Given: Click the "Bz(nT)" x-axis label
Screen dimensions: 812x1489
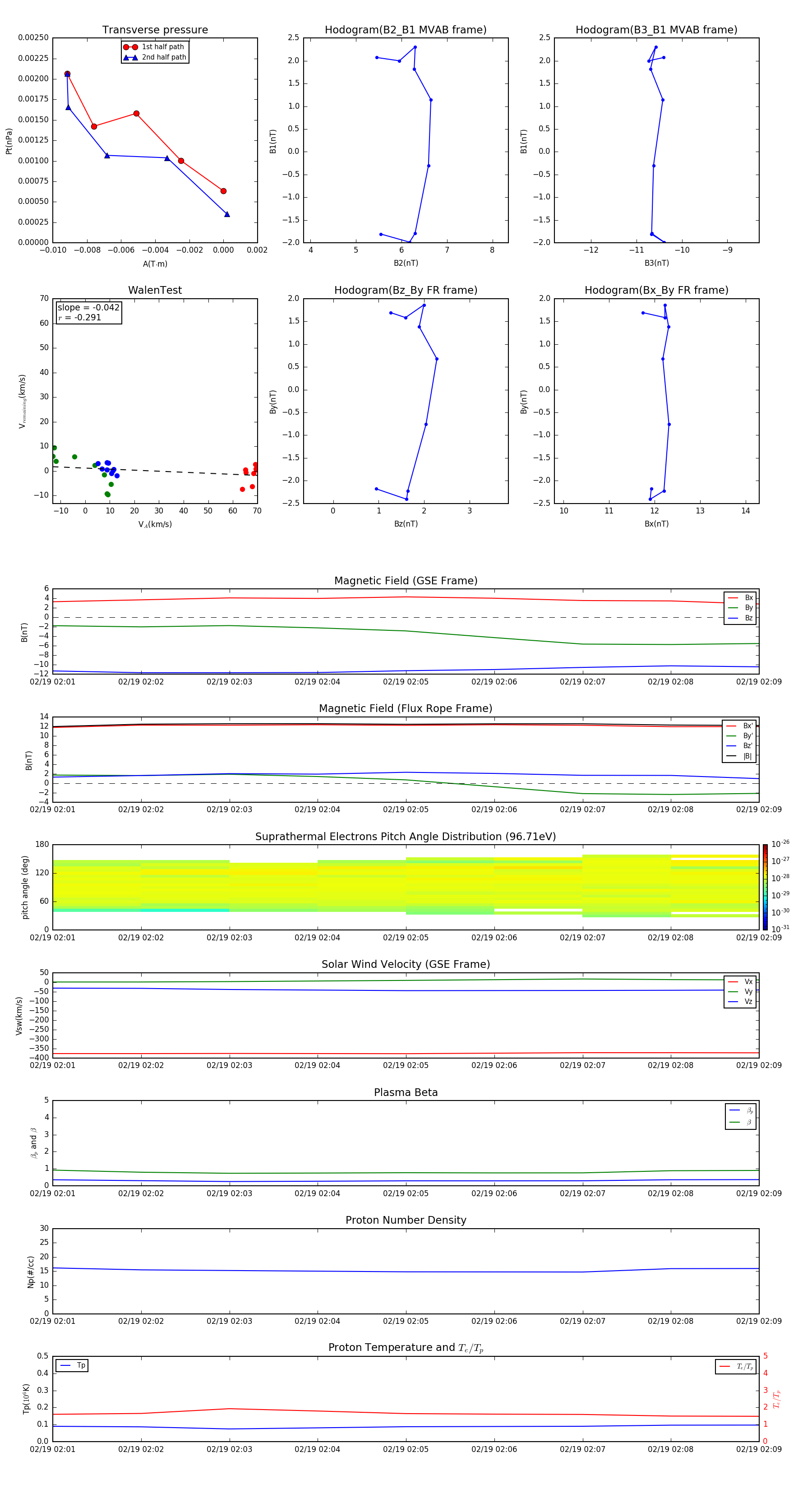Looking at the screenshot, I should pyautogui.click(x=406, y=524).
